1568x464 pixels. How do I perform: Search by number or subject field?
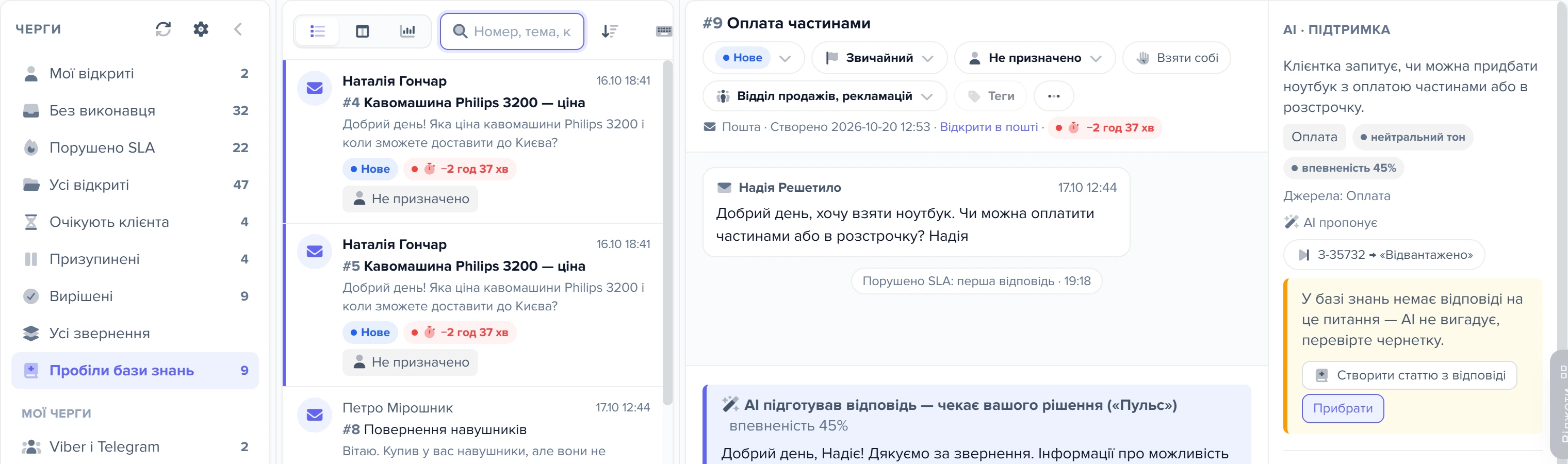[512, 31]
